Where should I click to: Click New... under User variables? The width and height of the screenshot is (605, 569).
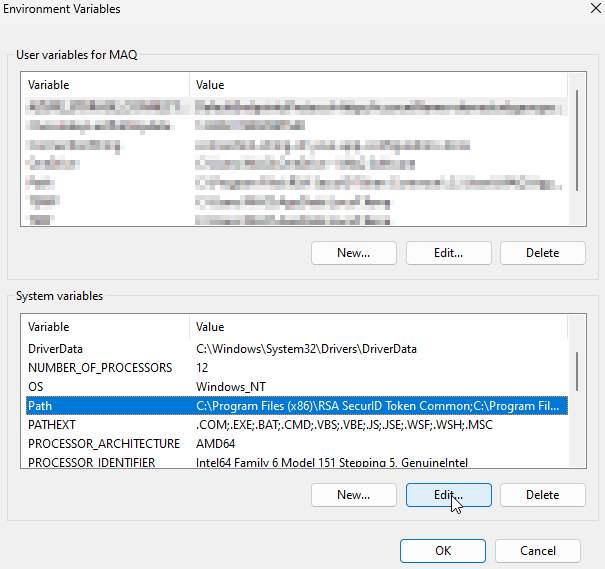coord(353,253)
